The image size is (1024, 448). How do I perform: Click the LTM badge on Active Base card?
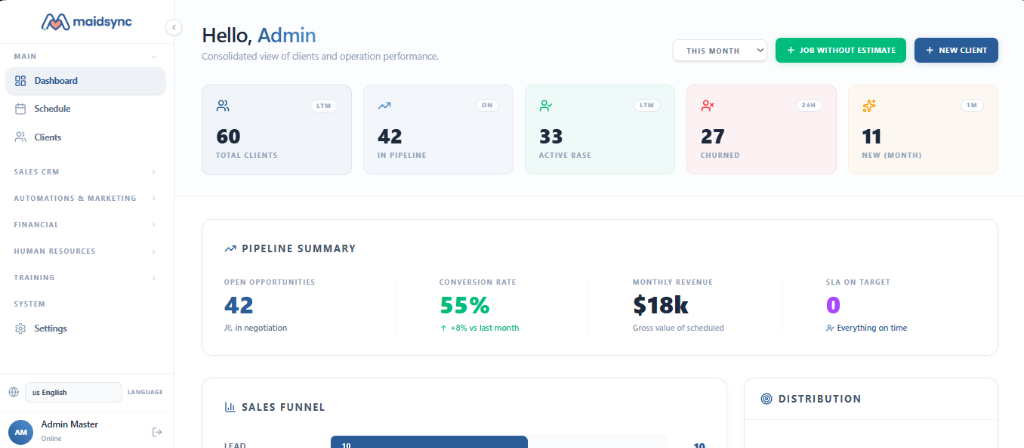pos(647,106)
